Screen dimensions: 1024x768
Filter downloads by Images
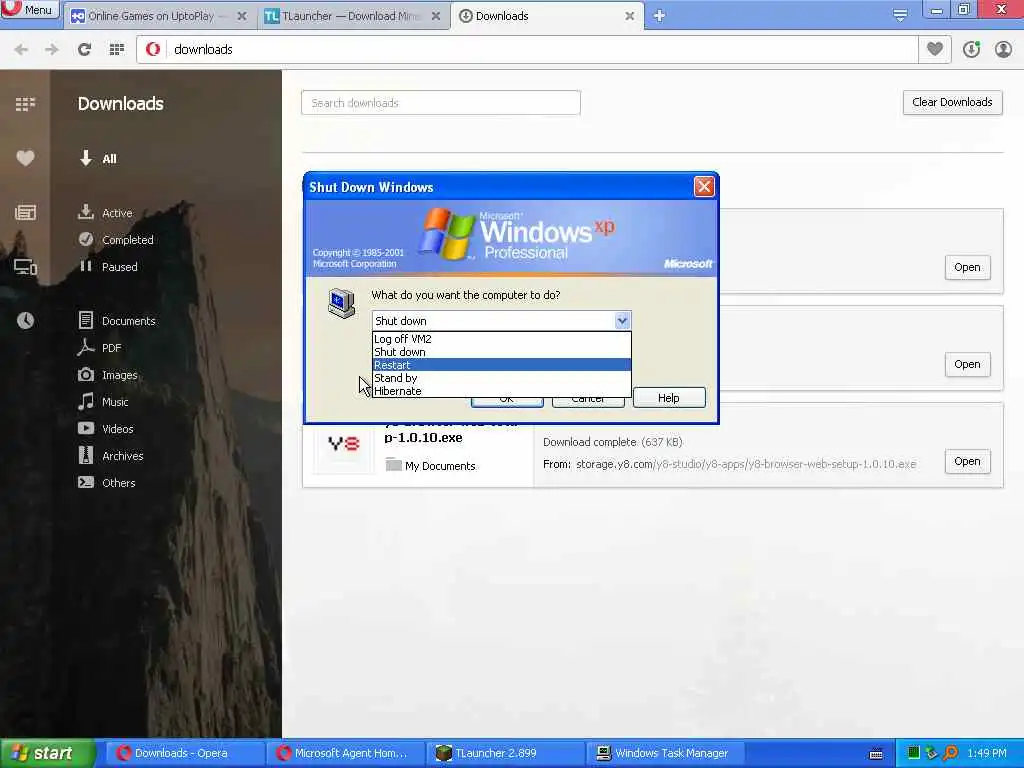[x=108, y=375]
